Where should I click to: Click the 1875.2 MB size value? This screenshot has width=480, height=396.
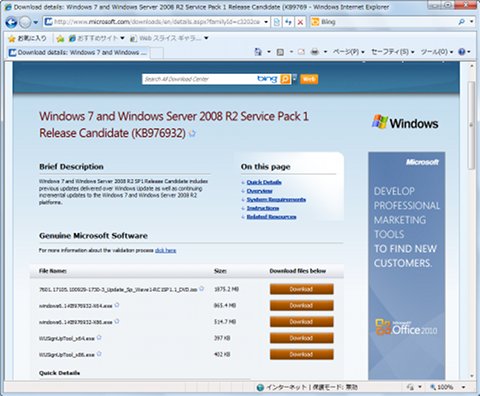pos(226,289)
